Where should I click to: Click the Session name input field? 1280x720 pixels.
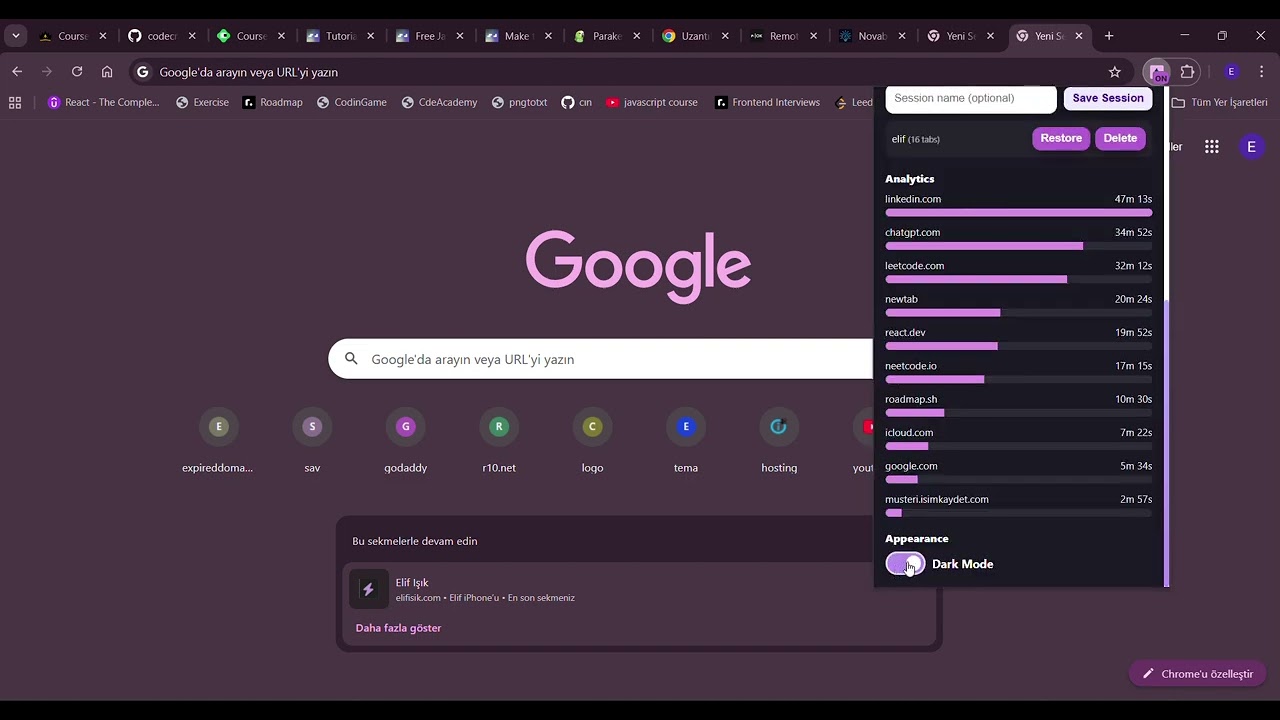click(970, 98)
